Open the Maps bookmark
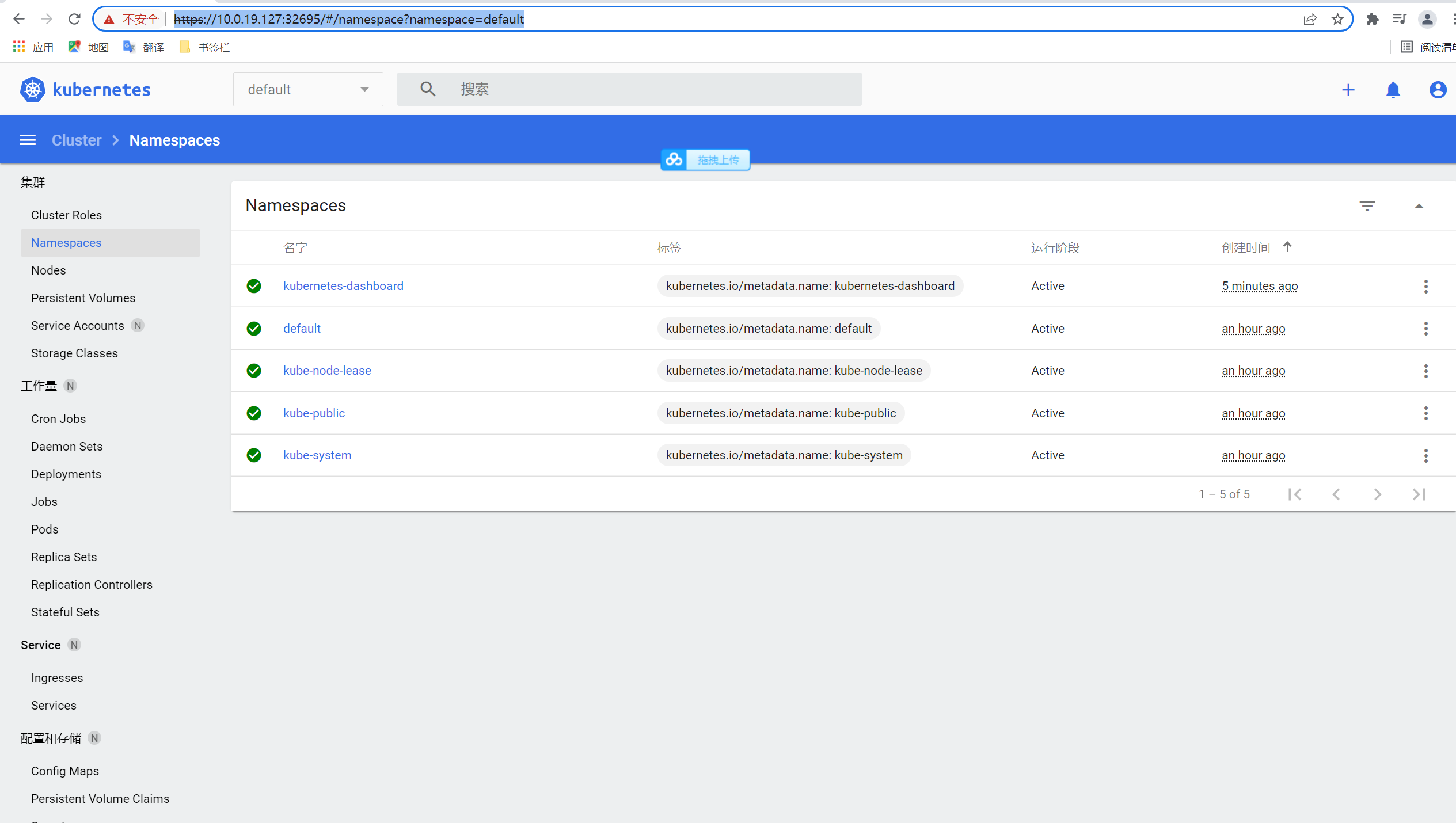This screenshot has height=823, width=1456. [89, 47]
